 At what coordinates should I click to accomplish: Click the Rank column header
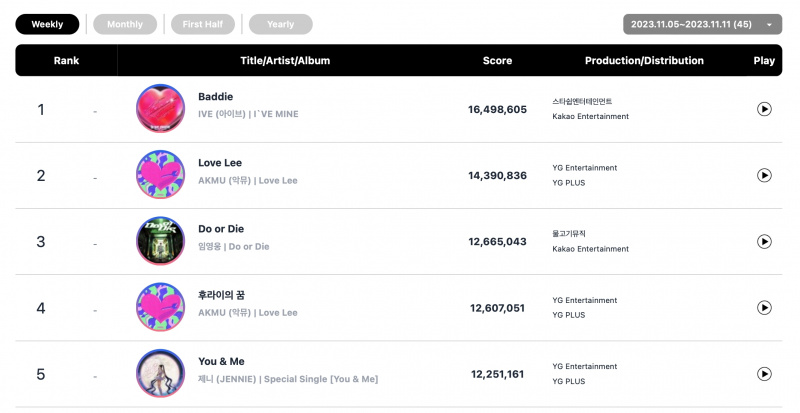pyautogui.click(x=66, y=60)
